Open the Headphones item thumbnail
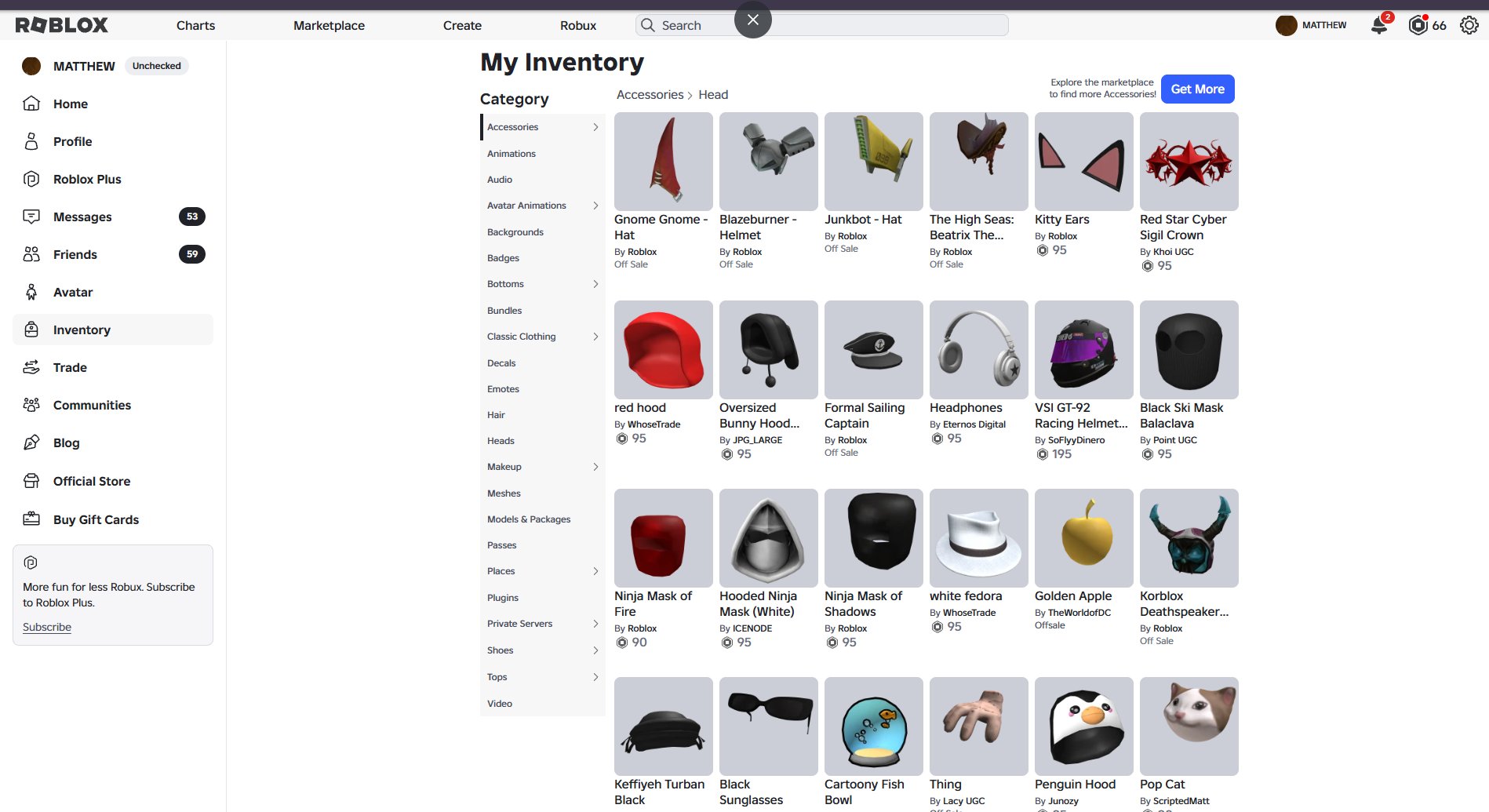 click(x=979, y=350)
